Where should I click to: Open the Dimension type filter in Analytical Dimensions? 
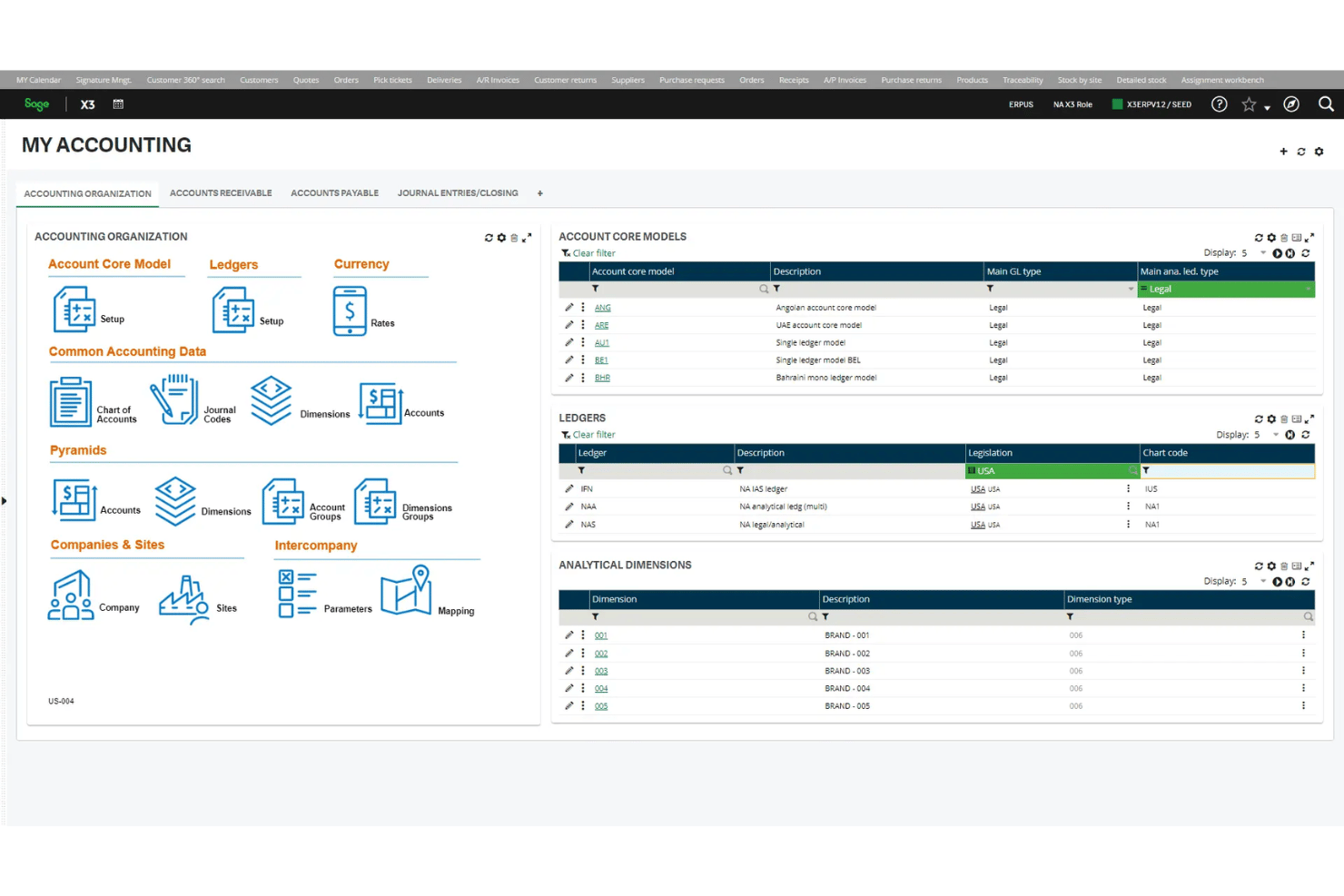point(1189,617)
